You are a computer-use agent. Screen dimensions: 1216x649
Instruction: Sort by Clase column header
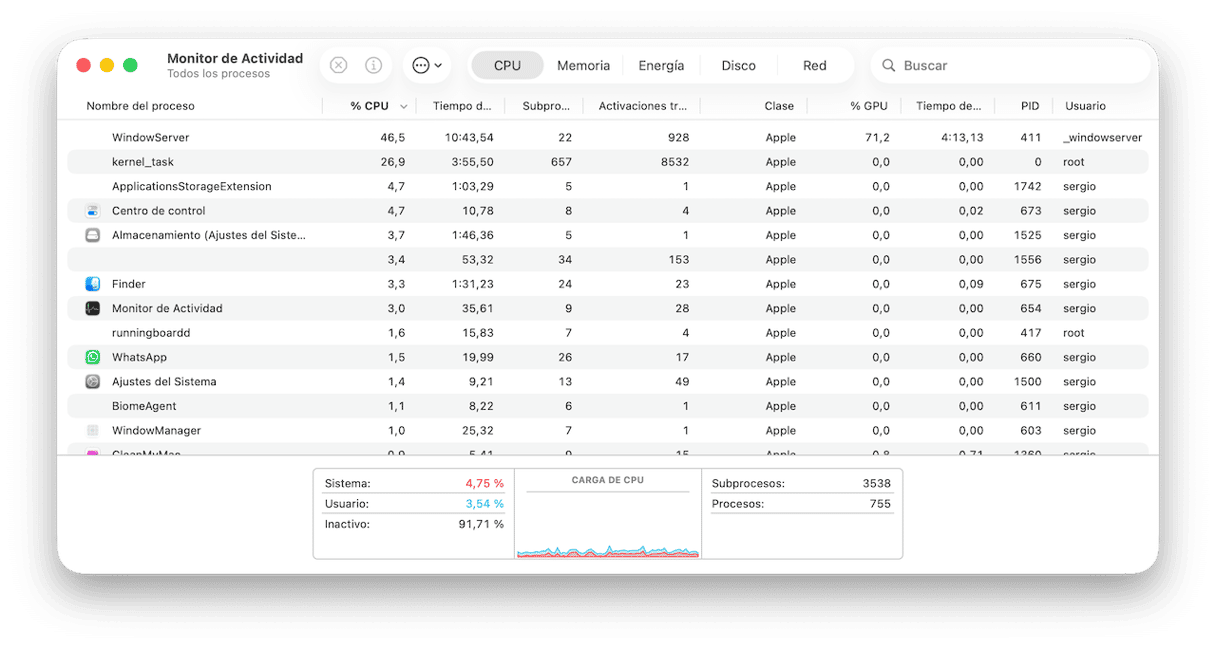coord(779,106)
